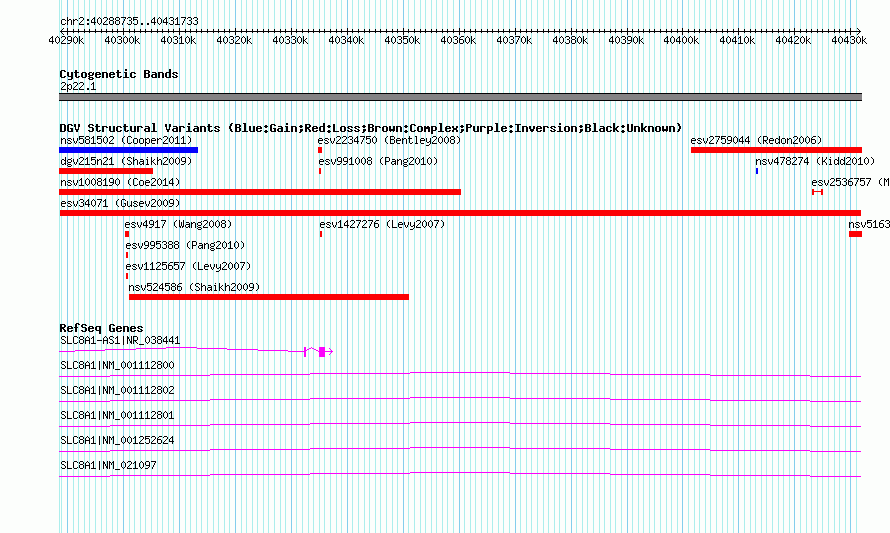Click the esv2536757 red bracket marker
This screenshot has height=533, width=890.
(x=817, y=192)
